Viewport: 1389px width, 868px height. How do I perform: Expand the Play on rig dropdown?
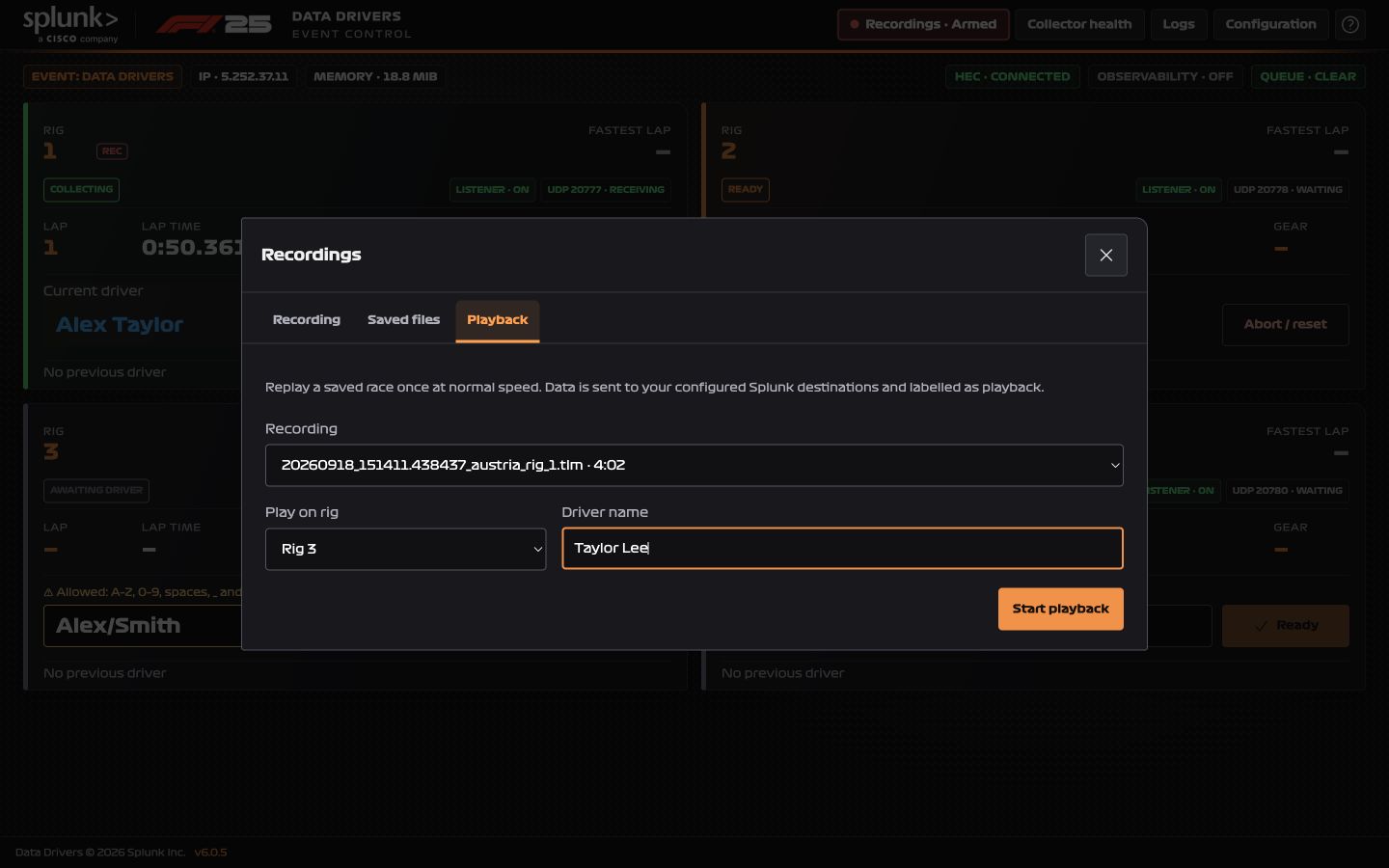[x=405, y=549]
